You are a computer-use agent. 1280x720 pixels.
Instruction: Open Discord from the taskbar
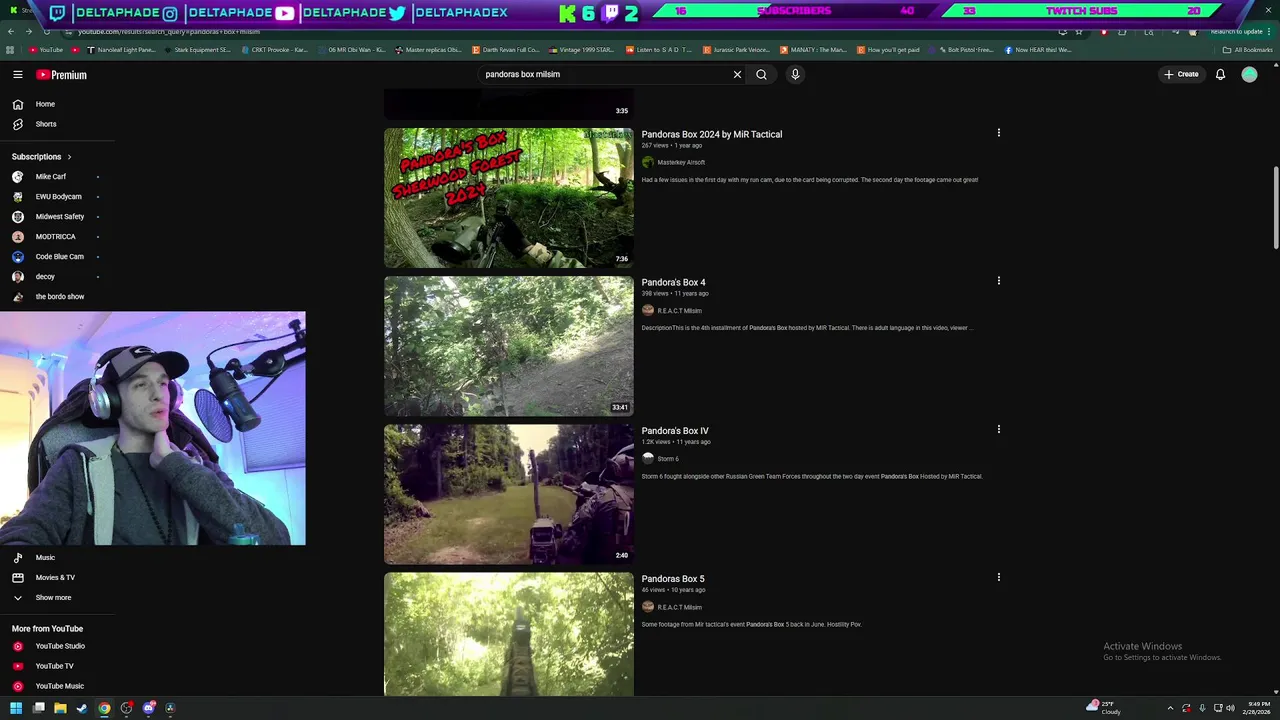click(x=148, y=708)
